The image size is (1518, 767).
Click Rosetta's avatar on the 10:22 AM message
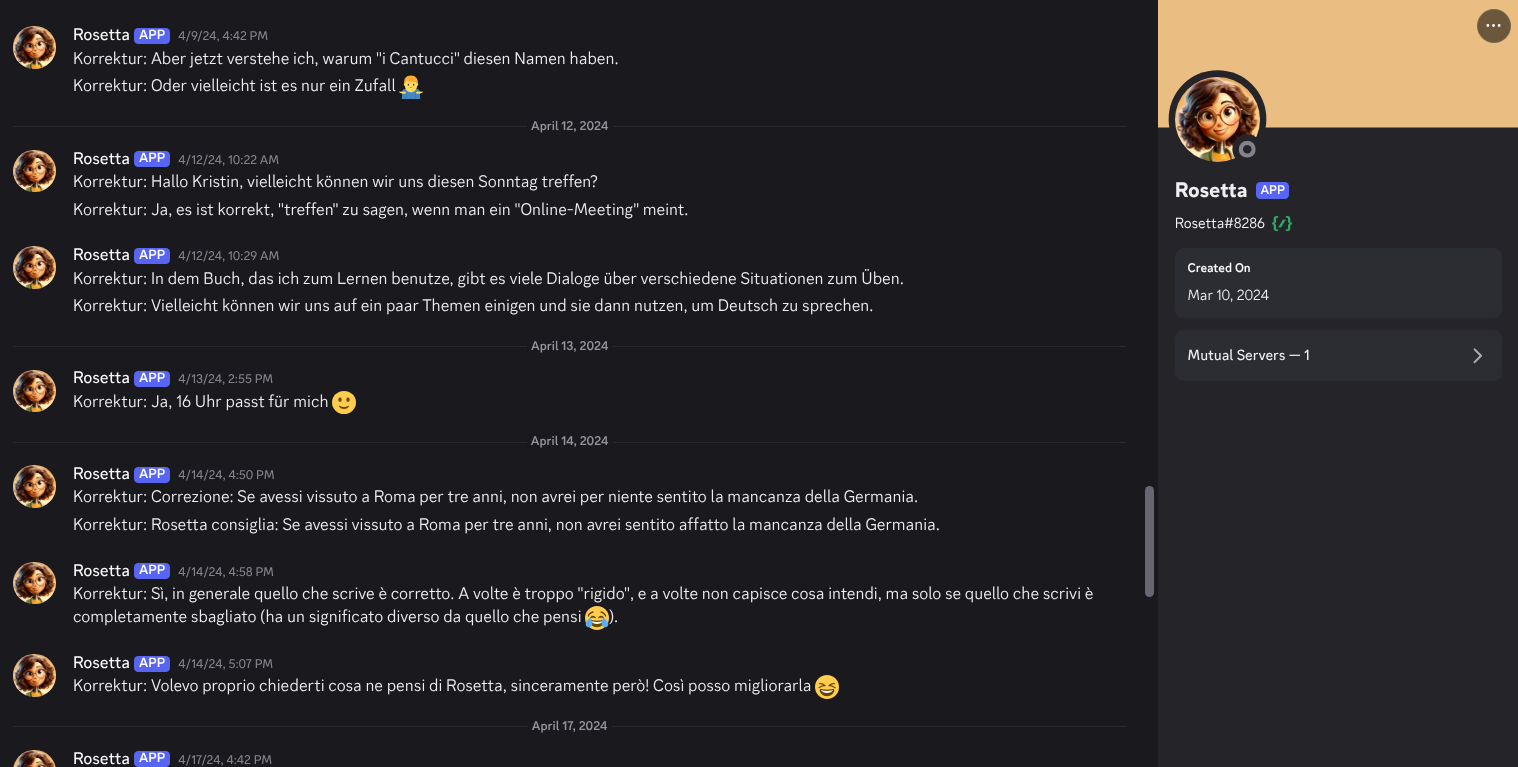(34, 171)
